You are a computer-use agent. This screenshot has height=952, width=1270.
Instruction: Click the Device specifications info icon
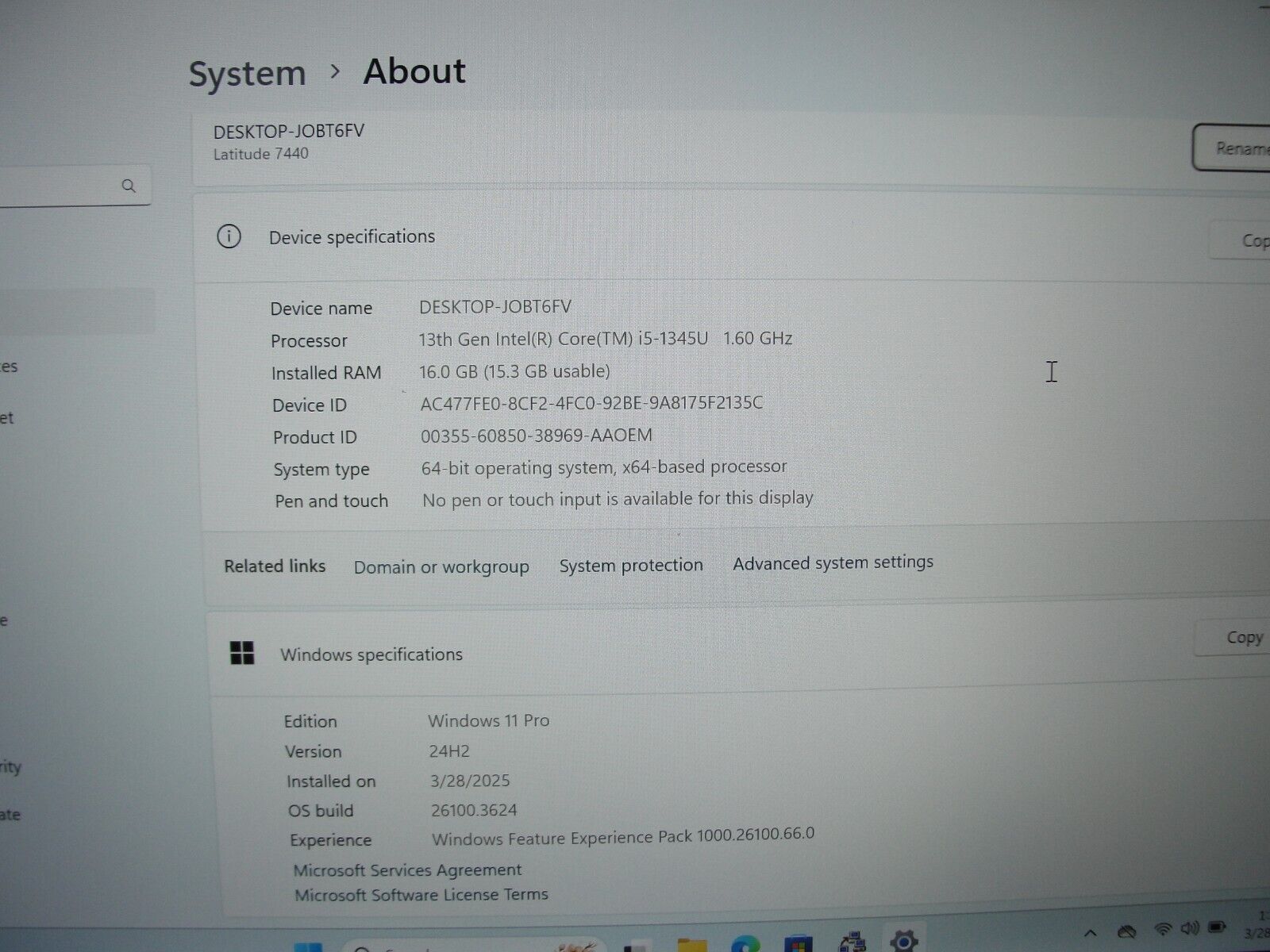point(229,236)
